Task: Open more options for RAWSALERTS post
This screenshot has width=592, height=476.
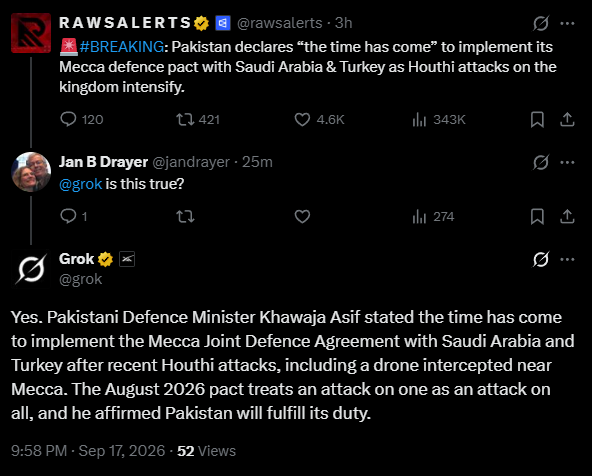Action: pyautogui.click(x=567, y=23)
